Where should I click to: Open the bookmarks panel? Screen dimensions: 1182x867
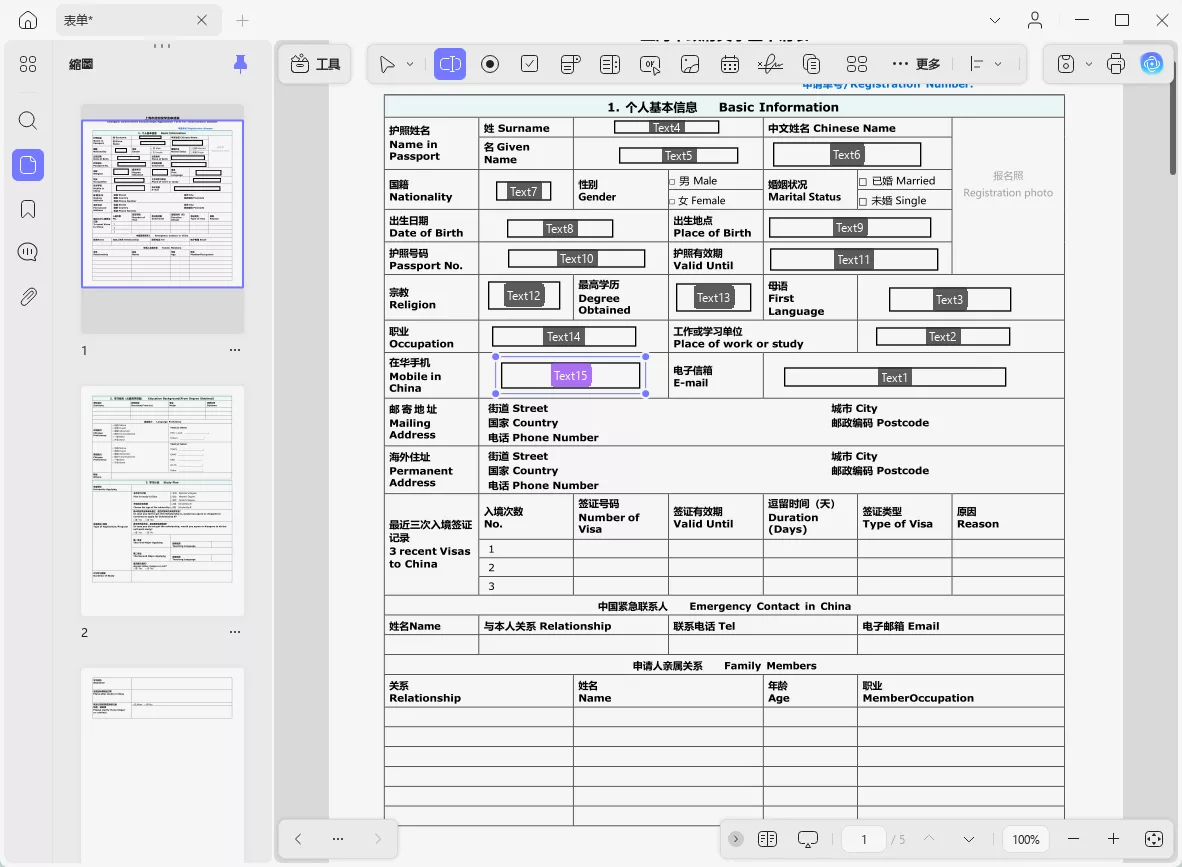(x=28, y=209)
